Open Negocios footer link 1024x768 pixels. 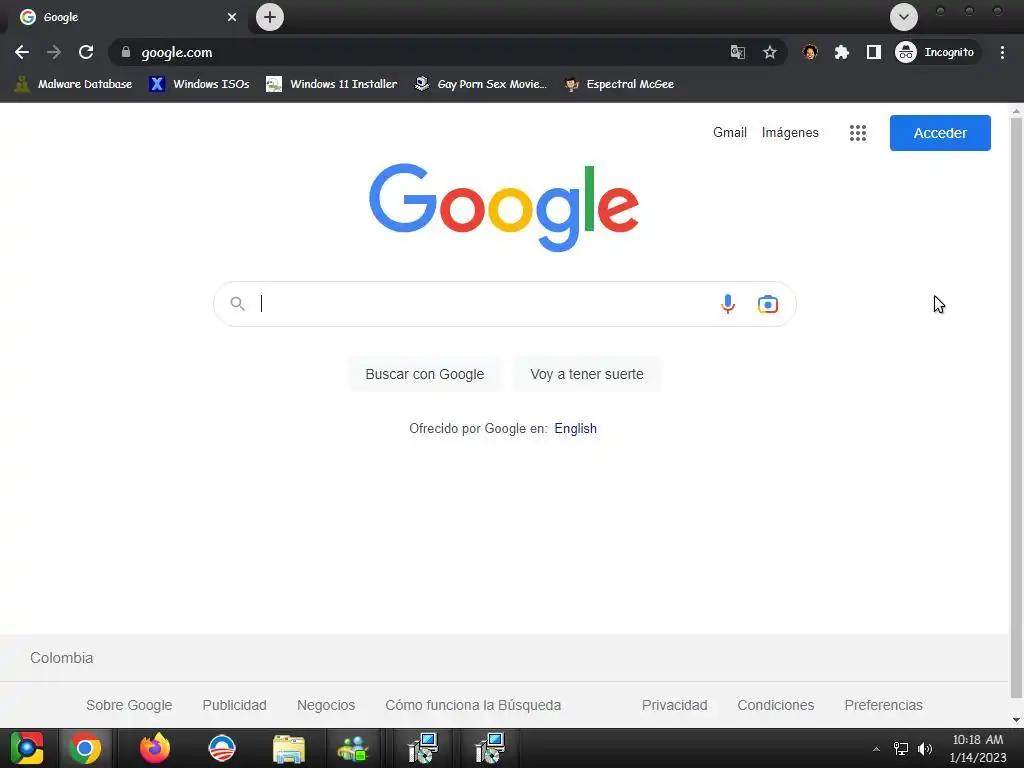[x=326, y=705]
